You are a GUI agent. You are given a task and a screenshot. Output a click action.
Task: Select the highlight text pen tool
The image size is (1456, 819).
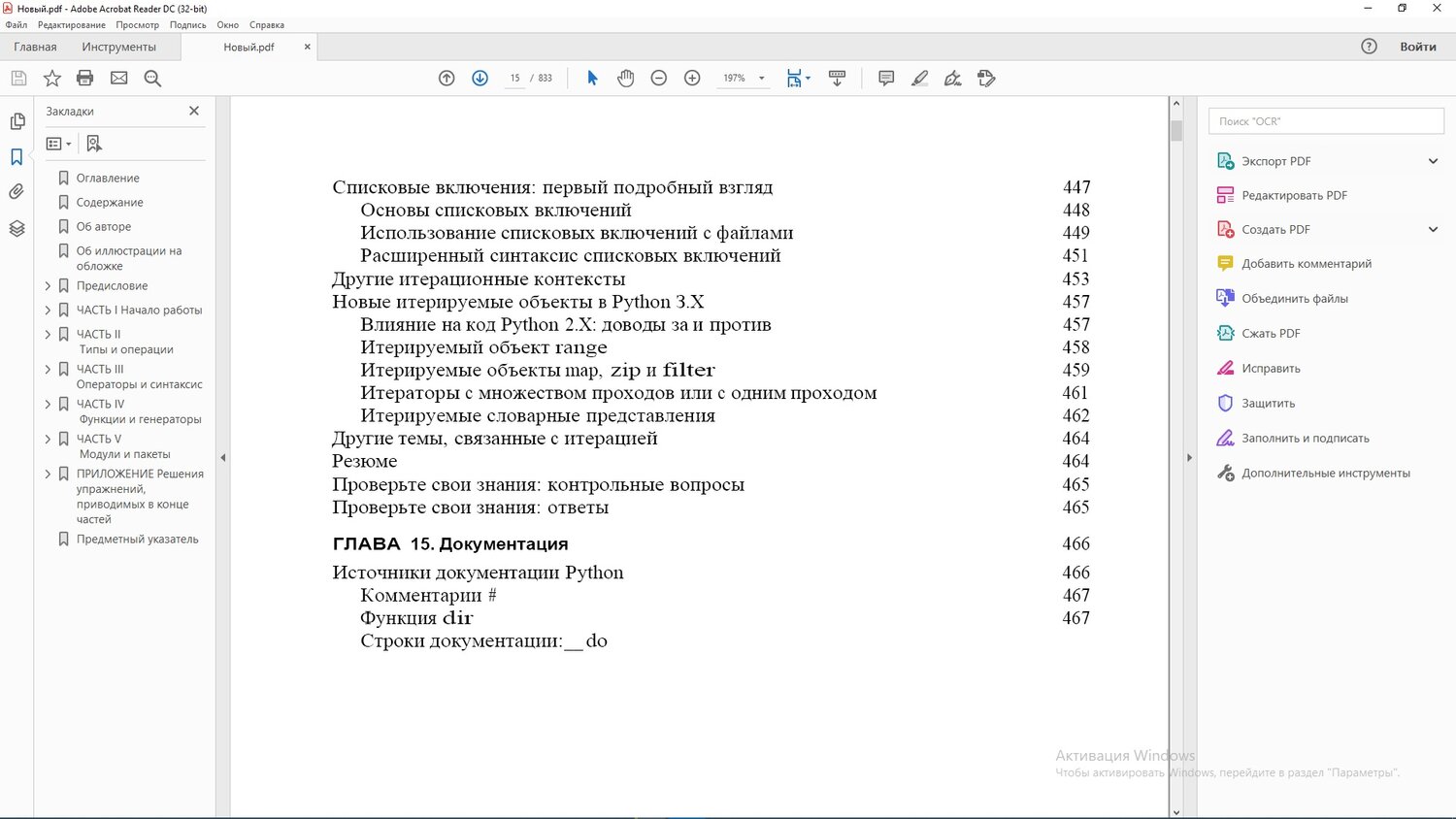click(919, 79)
